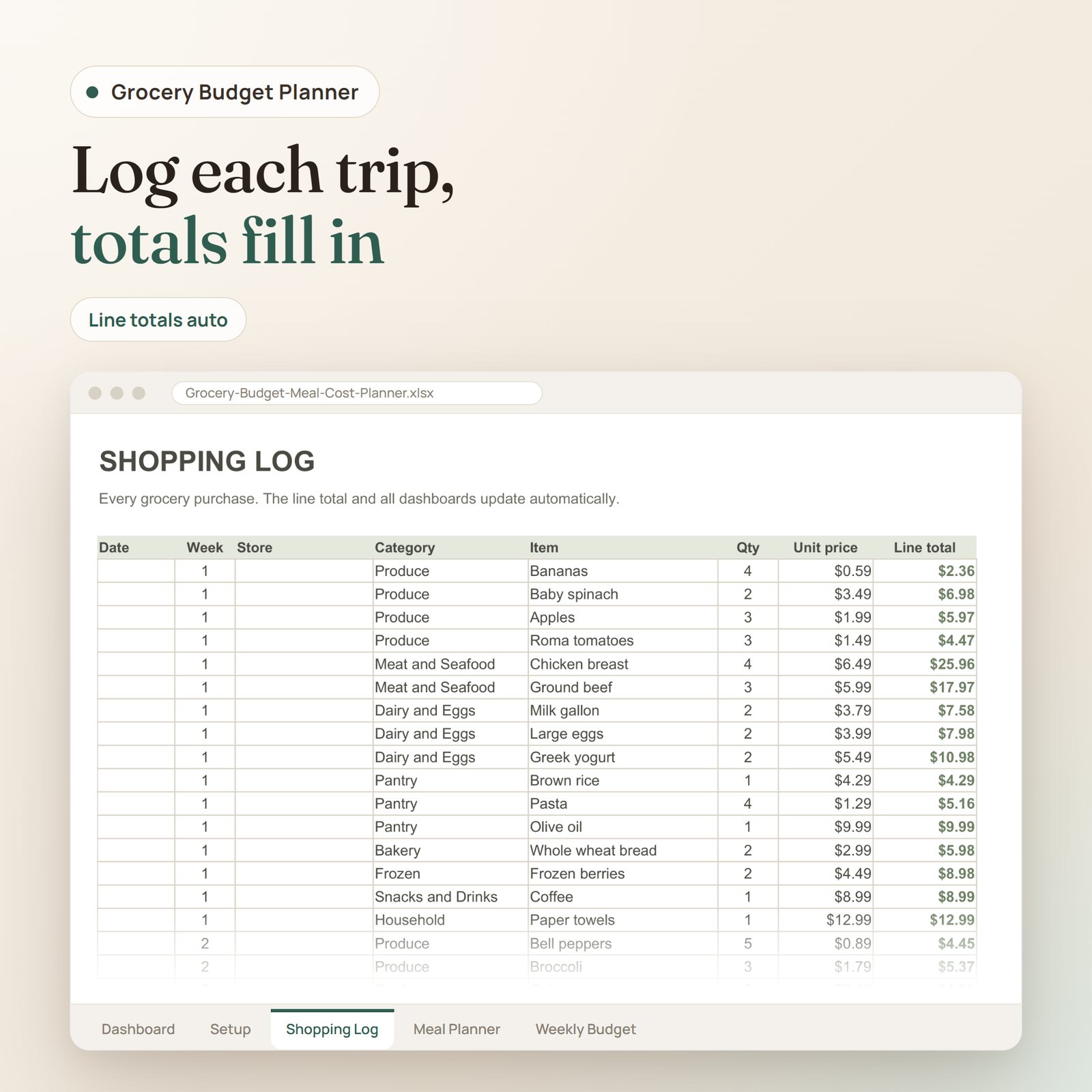
Task: Select the Frozen berries cell
Action: 622,874
